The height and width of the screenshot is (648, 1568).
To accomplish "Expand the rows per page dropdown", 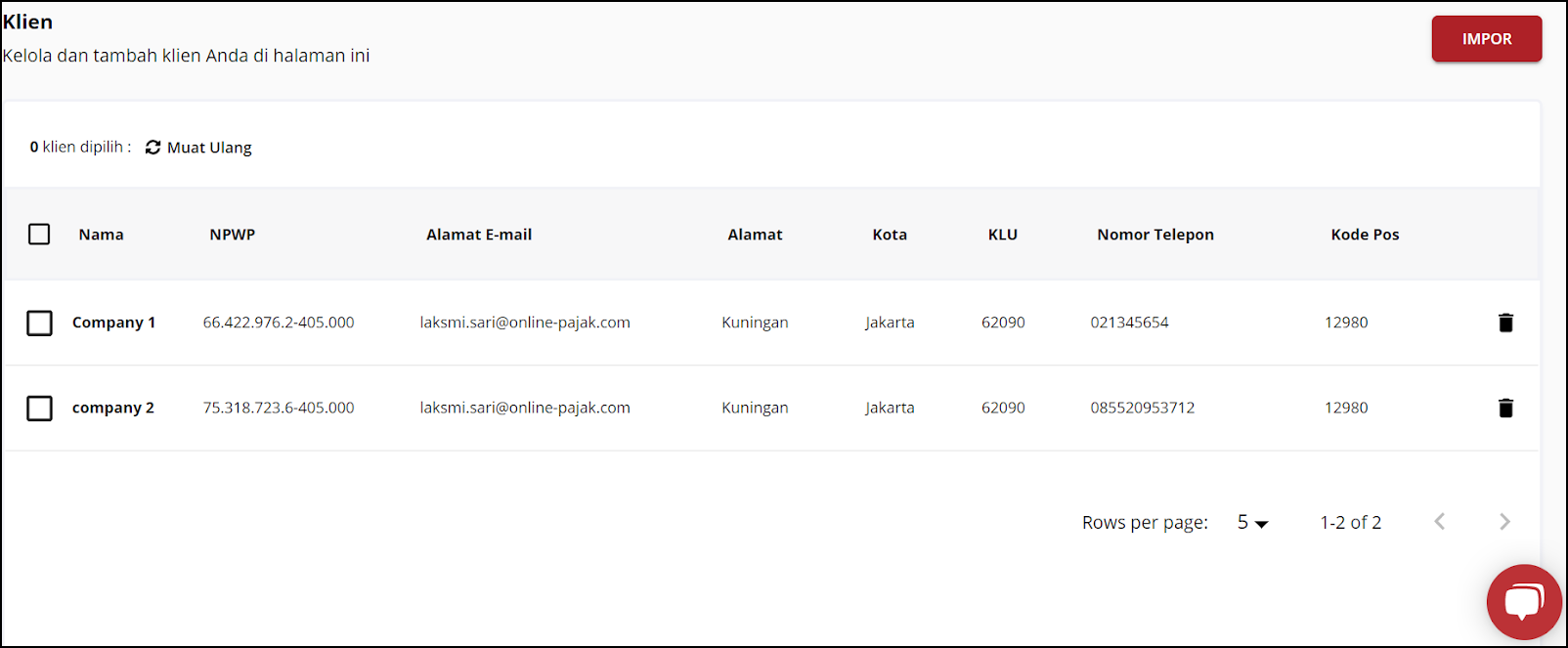I will [1252, 523].
